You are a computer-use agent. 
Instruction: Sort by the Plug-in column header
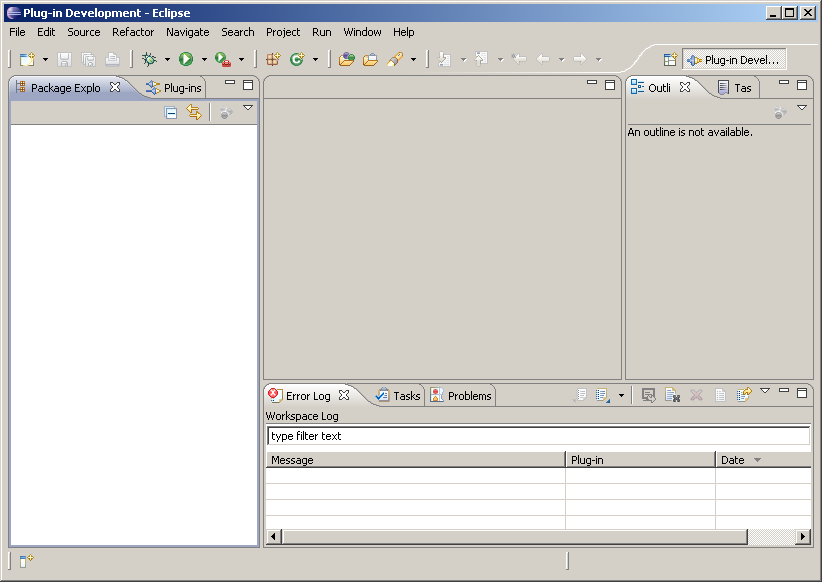click(x=640, y=460)
